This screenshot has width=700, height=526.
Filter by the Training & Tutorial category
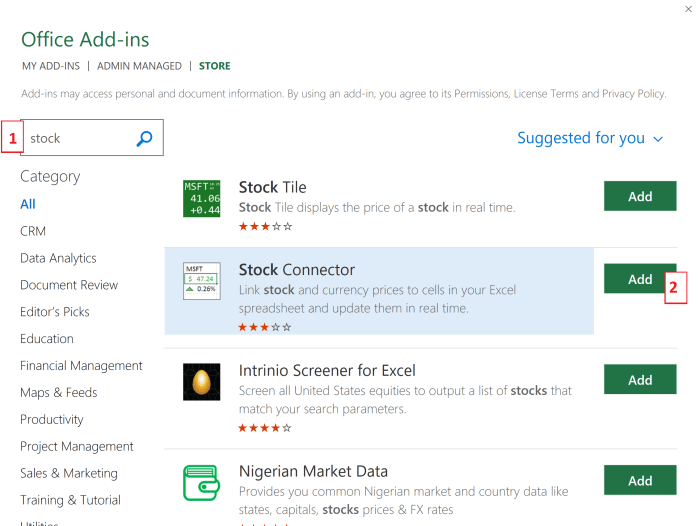(71, 500)
